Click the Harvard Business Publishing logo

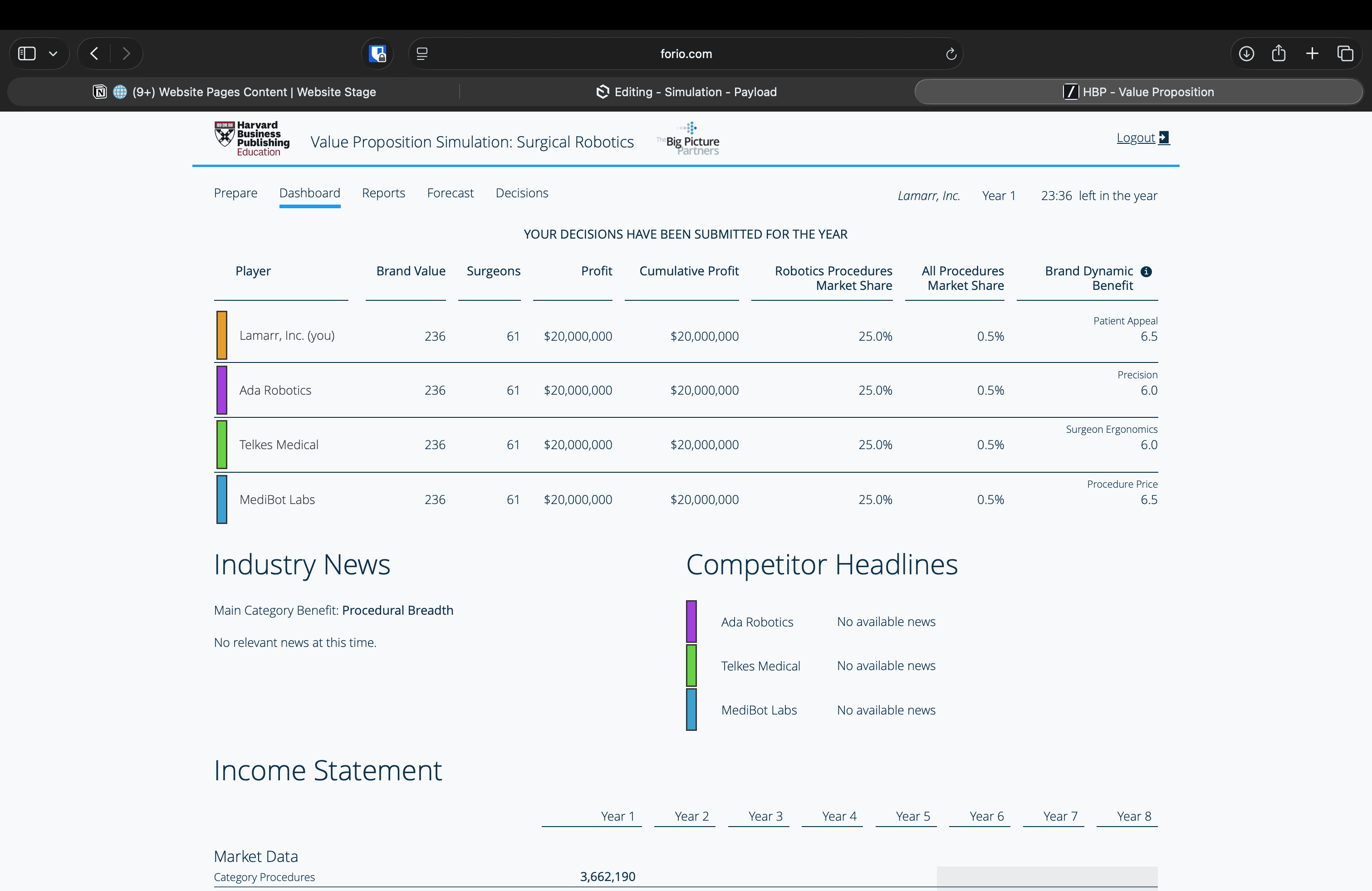pyautogui.click(x=252, y=138)
